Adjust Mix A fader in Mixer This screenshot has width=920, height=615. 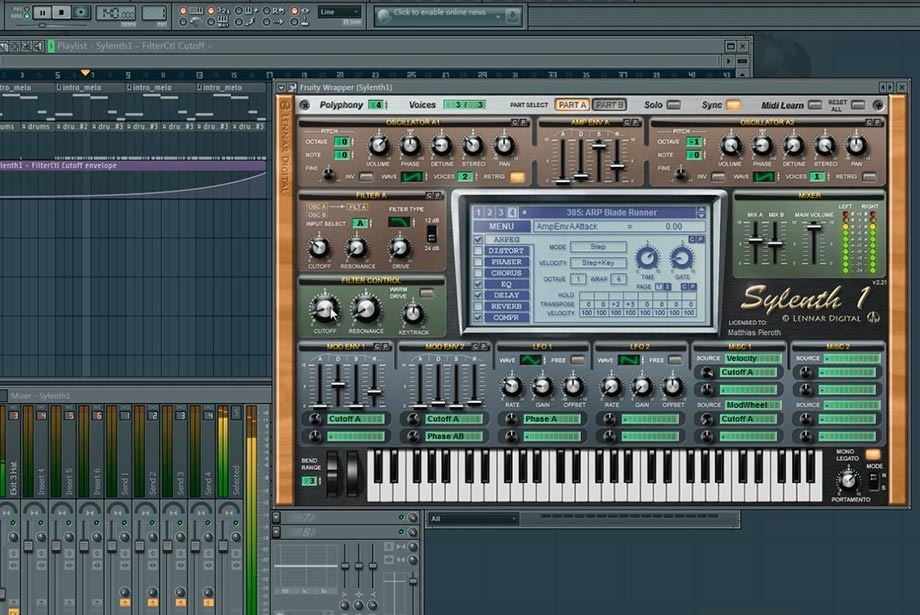pyautogui.click(x=756, y=240)
